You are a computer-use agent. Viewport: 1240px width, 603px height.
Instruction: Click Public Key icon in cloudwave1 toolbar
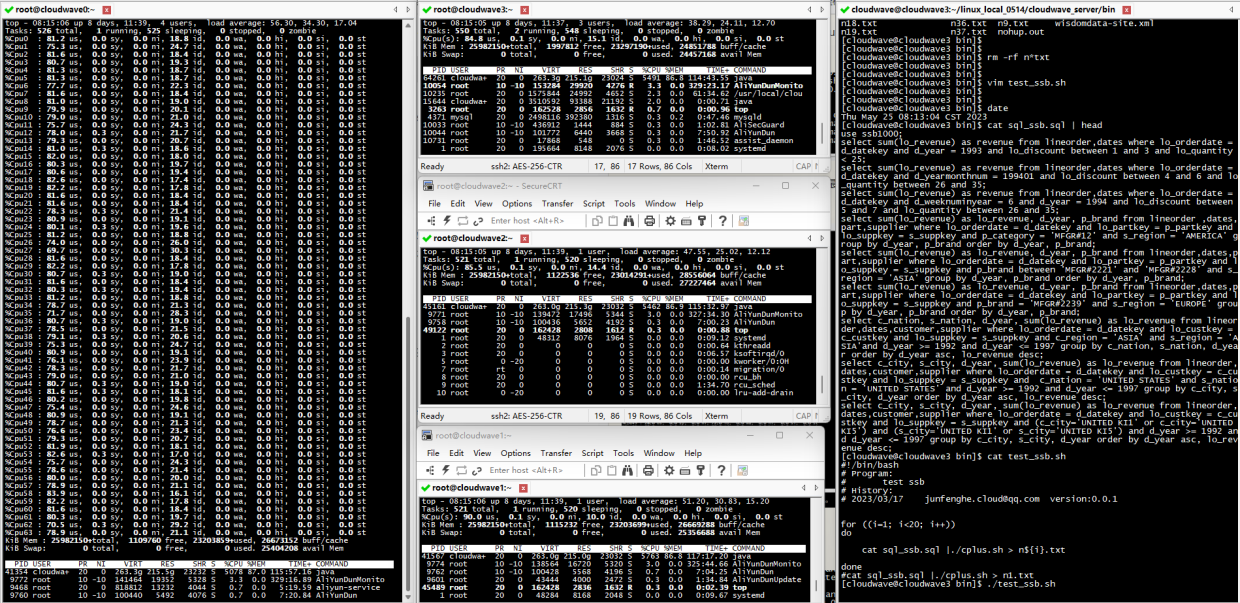pyautogui.click(x=700, y=470)
